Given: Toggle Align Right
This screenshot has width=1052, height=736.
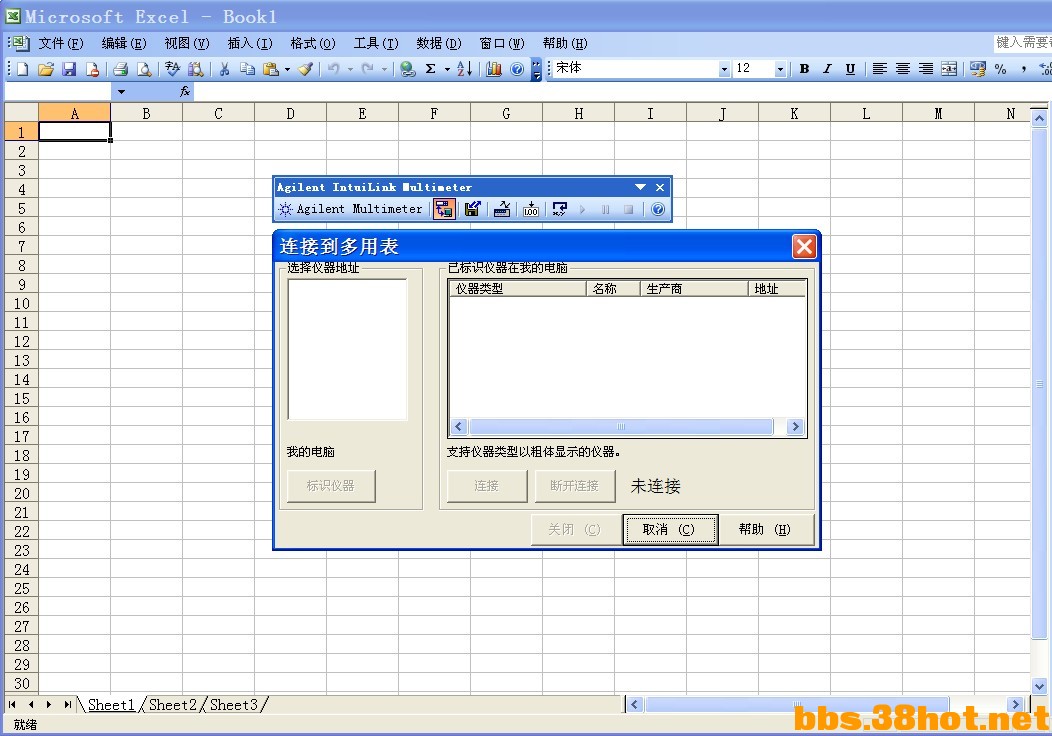Looking at the screenshot, I should tap(926, 68).
